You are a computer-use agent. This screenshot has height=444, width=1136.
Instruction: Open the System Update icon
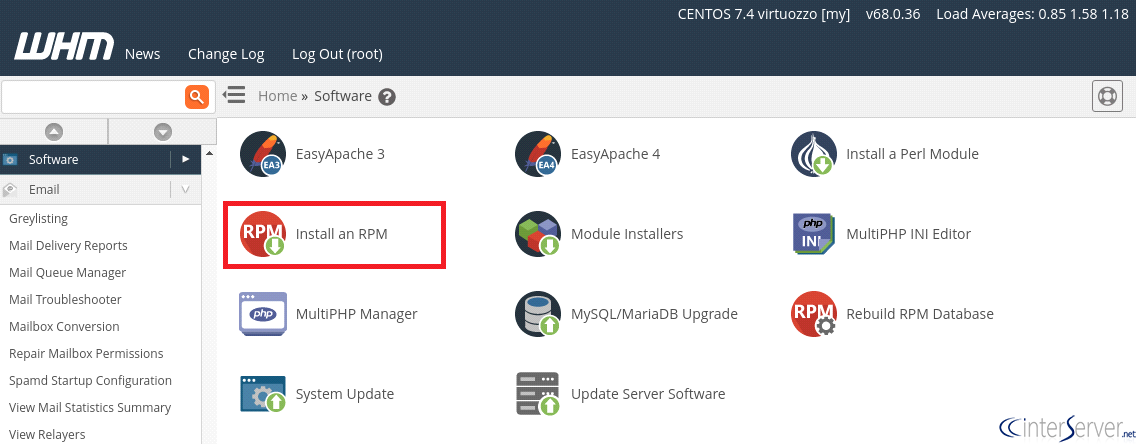[263, 394]
